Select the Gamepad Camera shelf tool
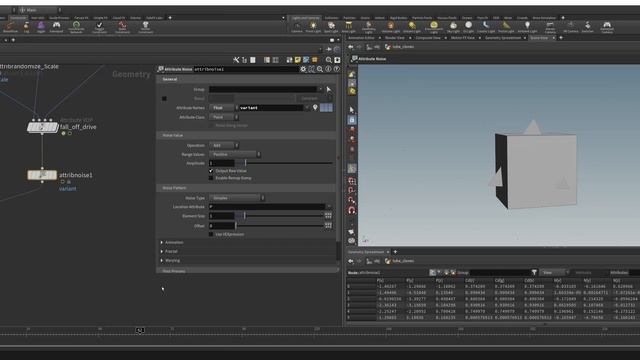Image resolution: width=640 pixels, height=360 pixels. click(x=607, y=27)
